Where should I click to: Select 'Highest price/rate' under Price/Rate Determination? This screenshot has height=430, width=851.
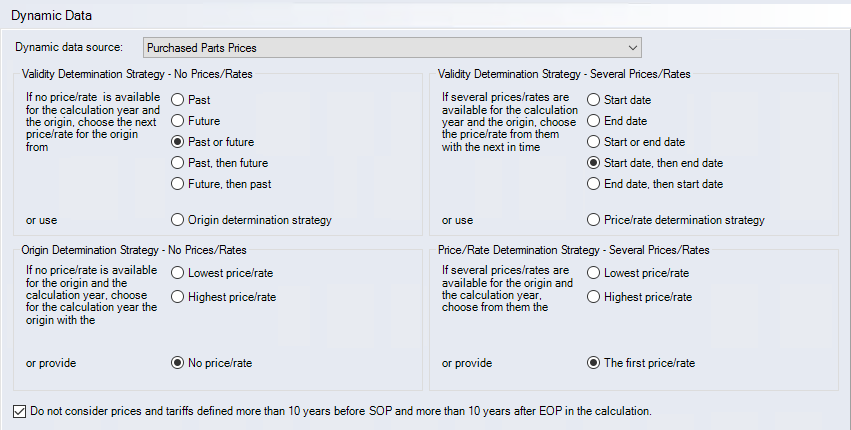click(x=594, y=296)
